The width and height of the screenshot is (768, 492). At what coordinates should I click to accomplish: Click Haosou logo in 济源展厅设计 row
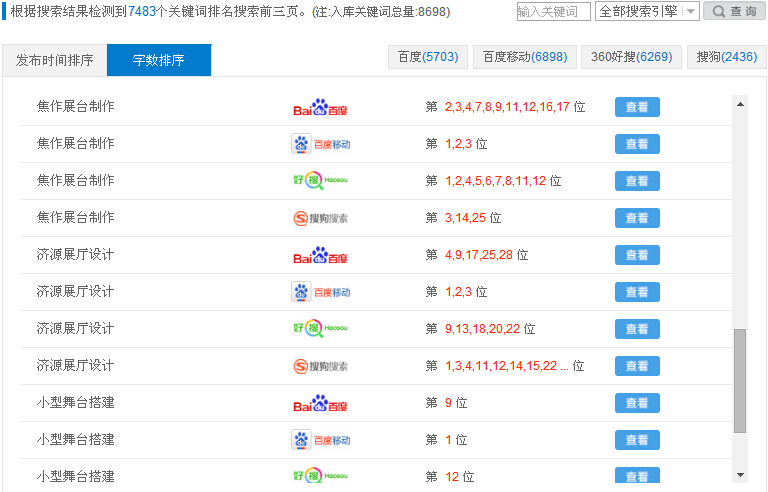320,328
